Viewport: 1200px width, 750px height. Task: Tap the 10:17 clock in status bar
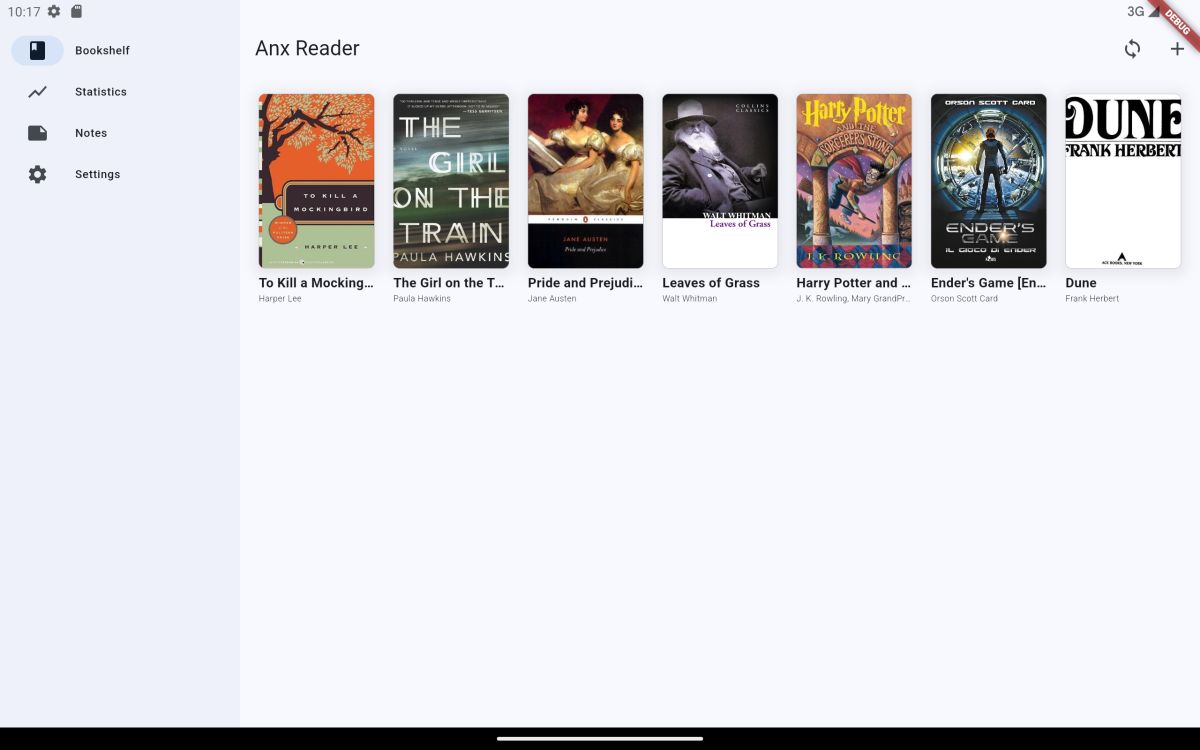click(24, 12)
